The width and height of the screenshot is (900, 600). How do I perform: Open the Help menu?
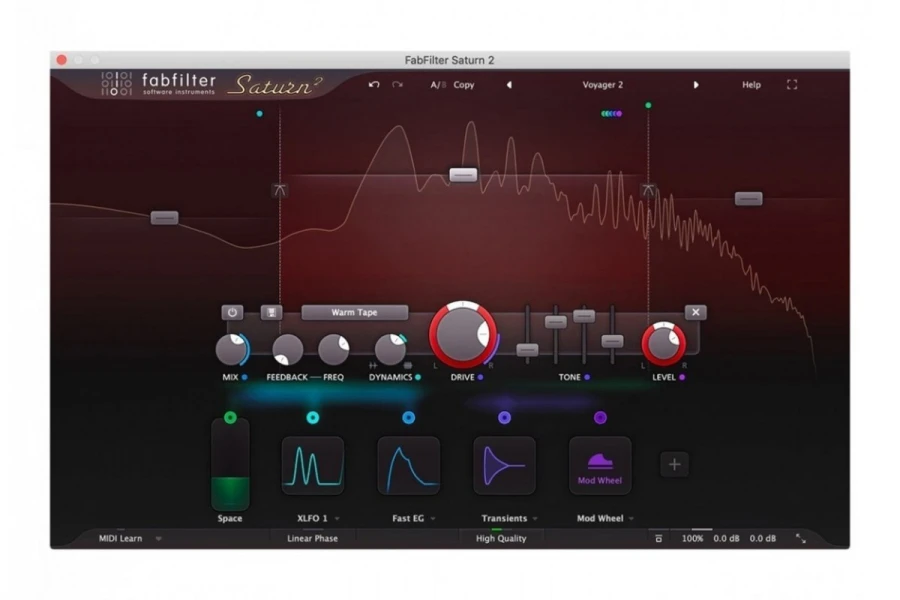[x=751, y=84]
